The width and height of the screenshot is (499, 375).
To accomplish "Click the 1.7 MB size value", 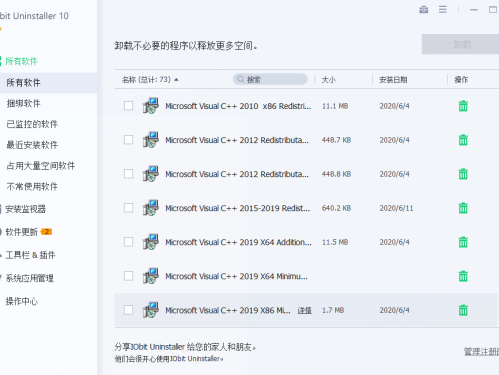I will (333, 310).
